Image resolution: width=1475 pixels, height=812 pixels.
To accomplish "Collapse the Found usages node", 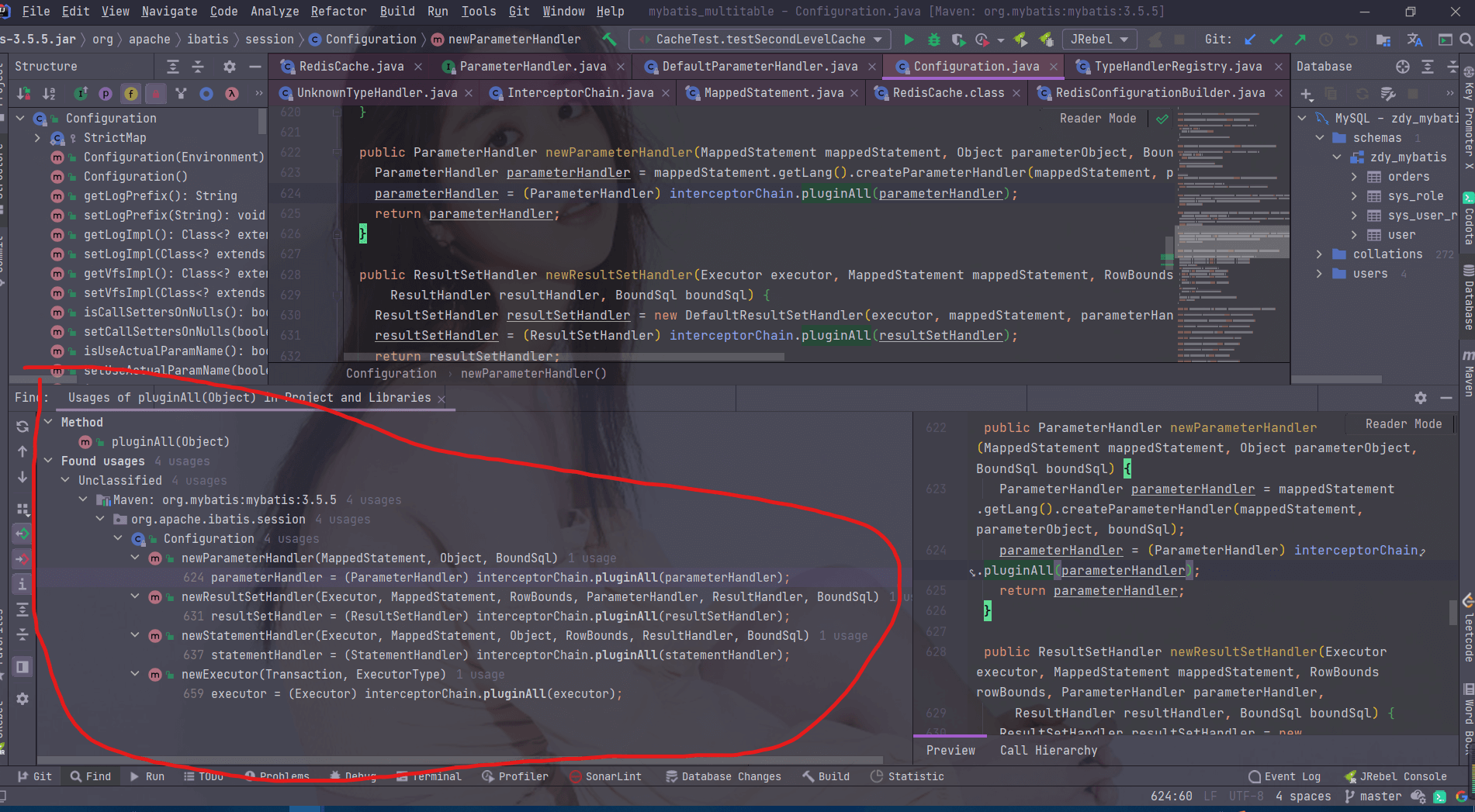I will pyautogui.click(x=48, y=461).
